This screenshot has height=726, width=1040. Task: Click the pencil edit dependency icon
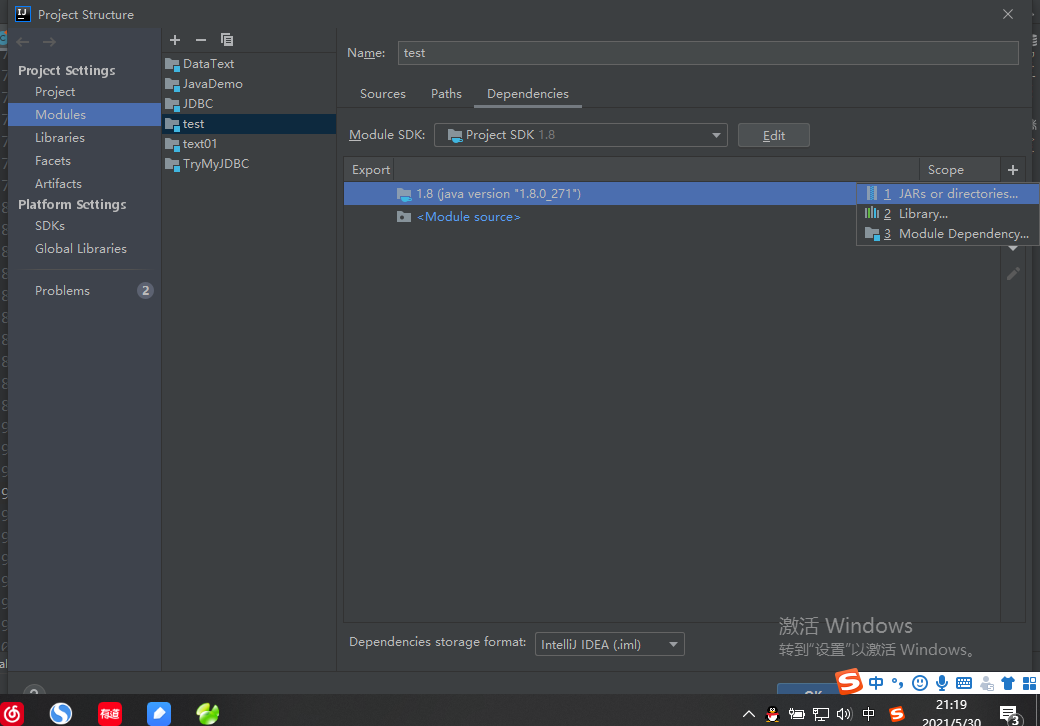coord(1013,273)
